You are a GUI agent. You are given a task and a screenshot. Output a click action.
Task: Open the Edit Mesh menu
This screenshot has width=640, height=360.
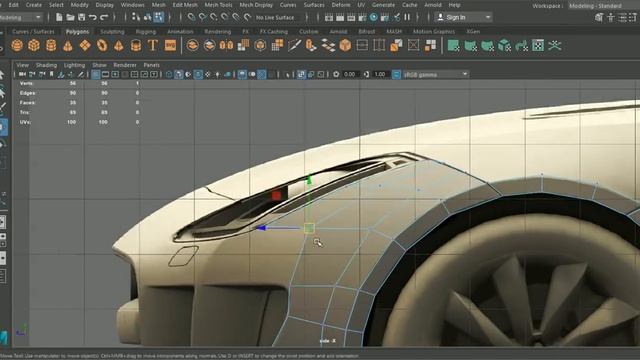(x=185, y=5)
